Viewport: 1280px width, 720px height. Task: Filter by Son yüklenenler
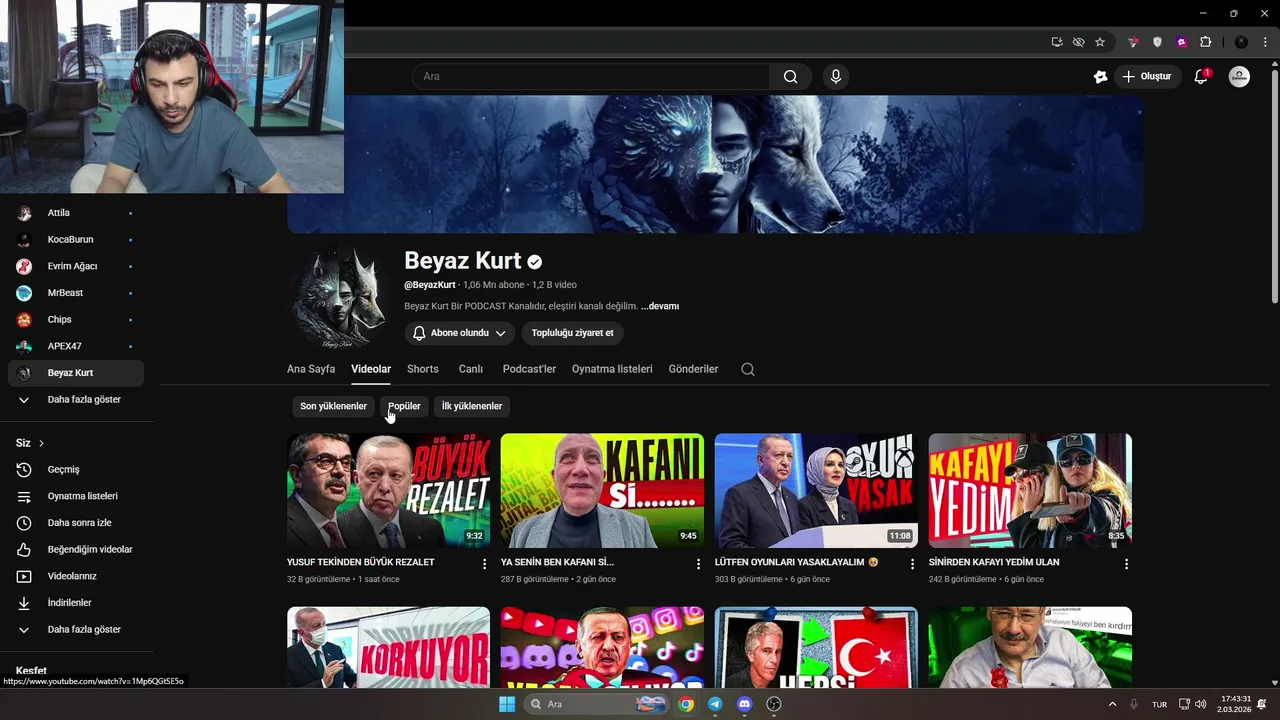[333, 406]
